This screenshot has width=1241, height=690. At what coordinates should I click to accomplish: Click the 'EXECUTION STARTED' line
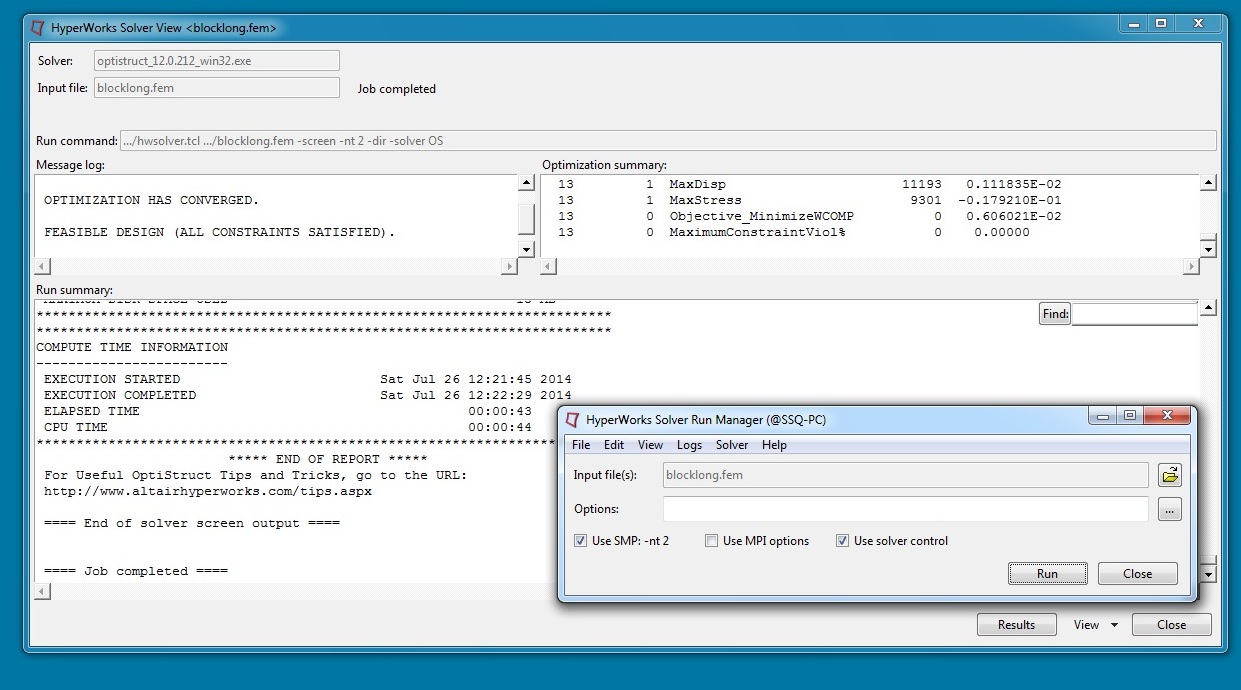(308, 379)
